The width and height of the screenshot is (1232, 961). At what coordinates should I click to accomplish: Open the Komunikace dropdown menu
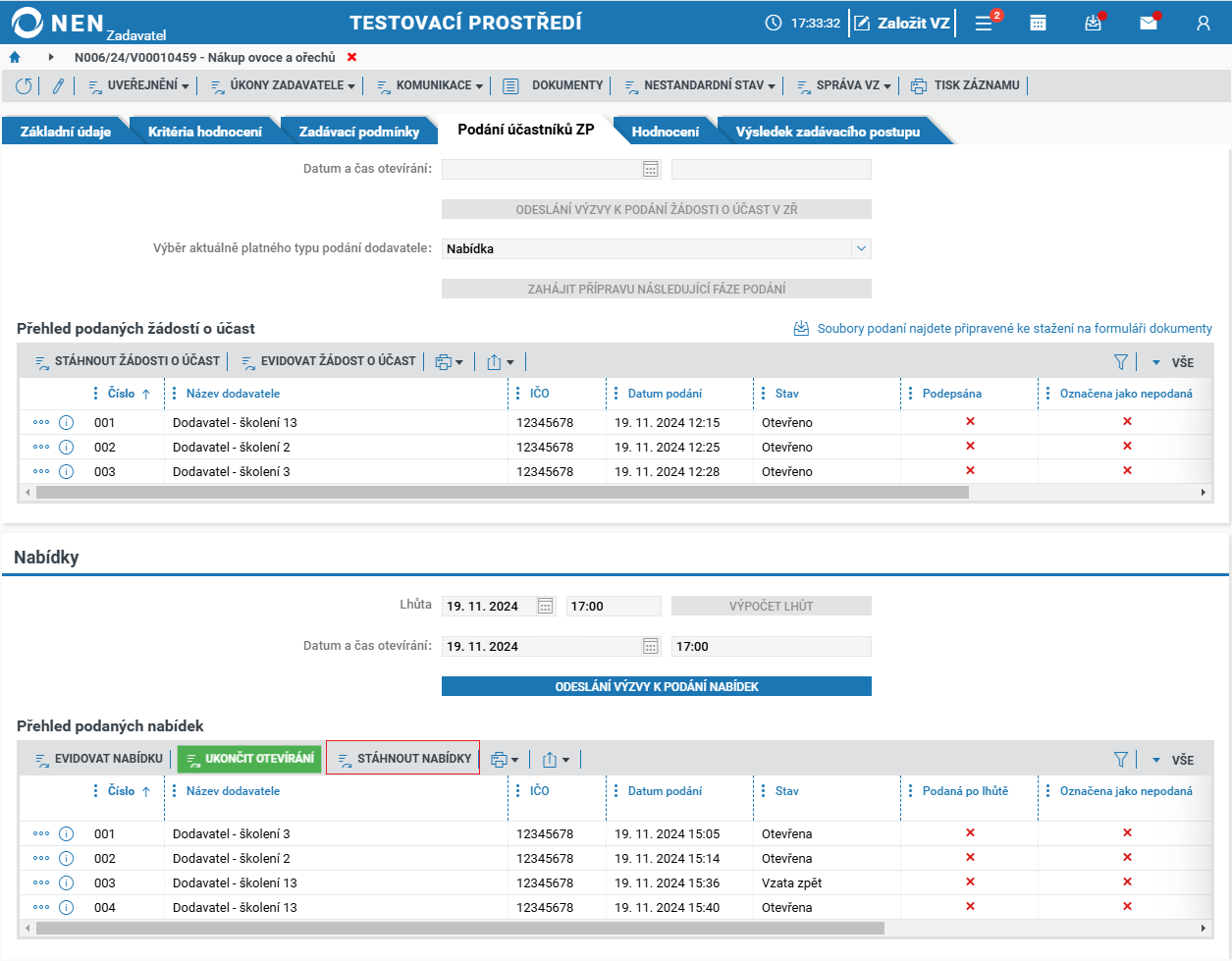pos(430,85)
